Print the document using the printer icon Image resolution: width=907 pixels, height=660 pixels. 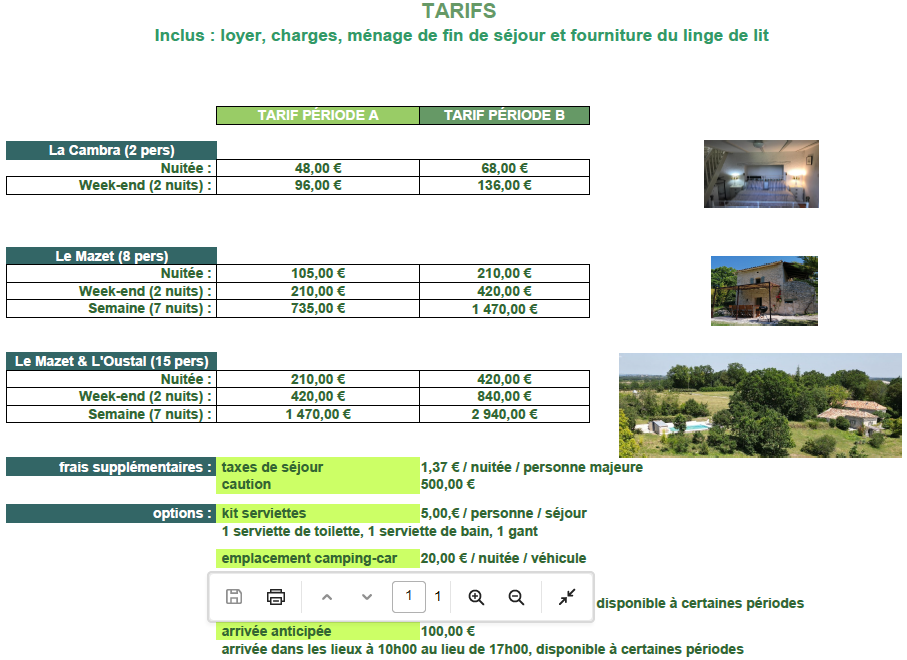tap(276, 597)
